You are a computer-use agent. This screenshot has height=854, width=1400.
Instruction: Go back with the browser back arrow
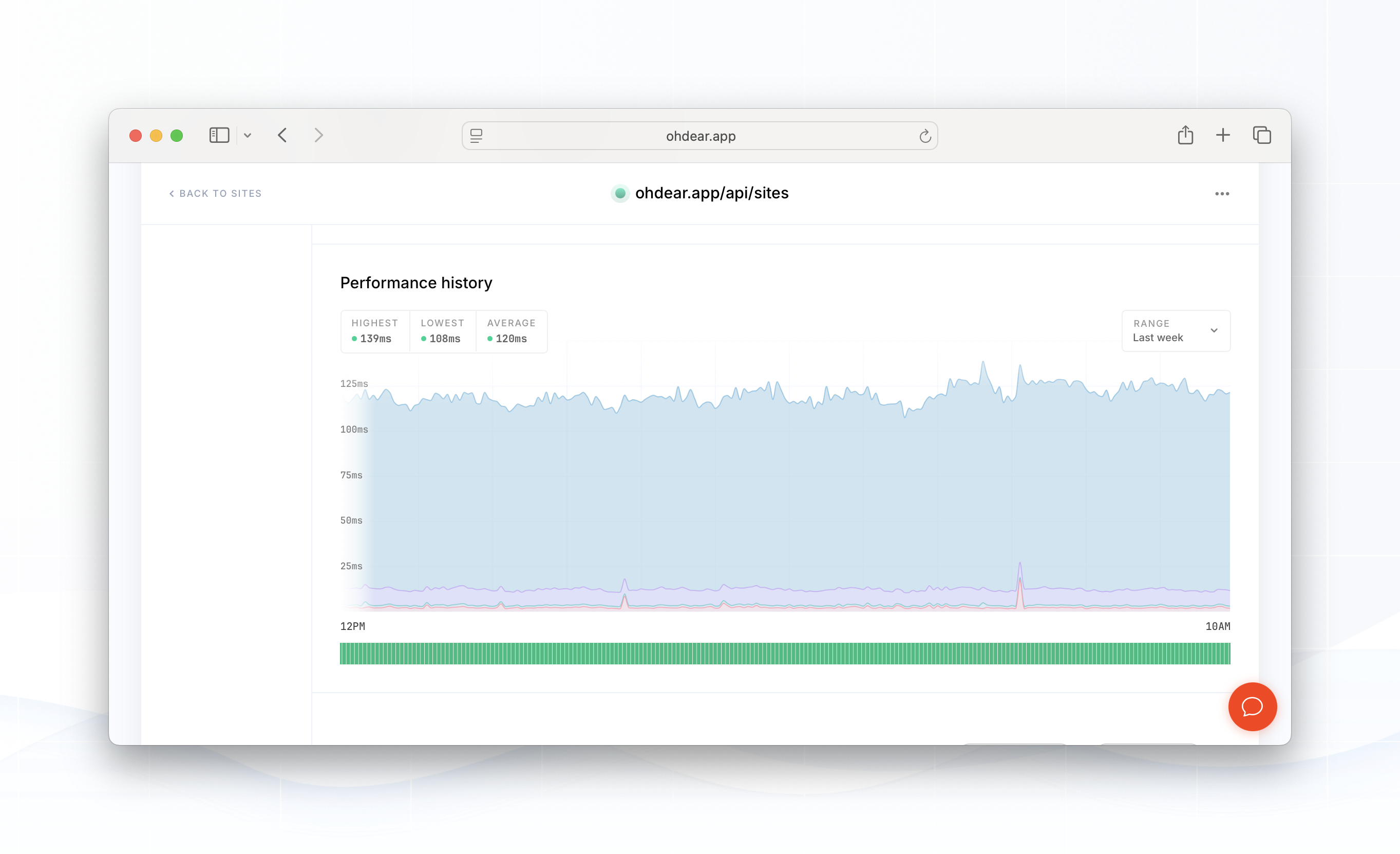click(x=282, y=135)
